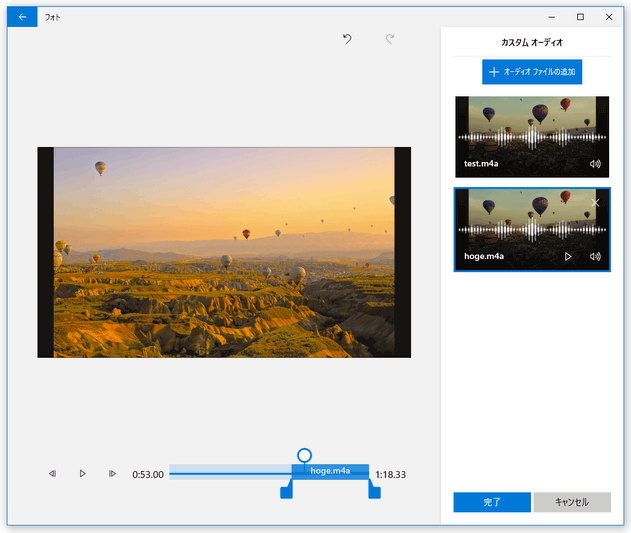Open volume control for test.m4a
This screenshot has width=631, height=533.
[595, 163]
